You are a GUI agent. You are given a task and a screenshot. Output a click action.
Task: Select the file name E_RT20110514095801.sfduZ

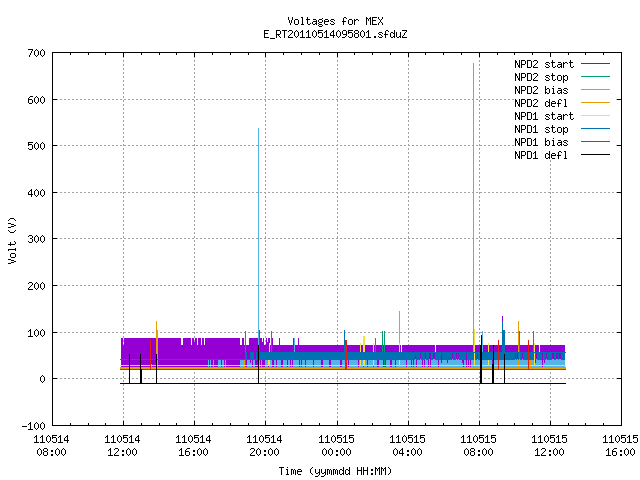coord(335,34)
